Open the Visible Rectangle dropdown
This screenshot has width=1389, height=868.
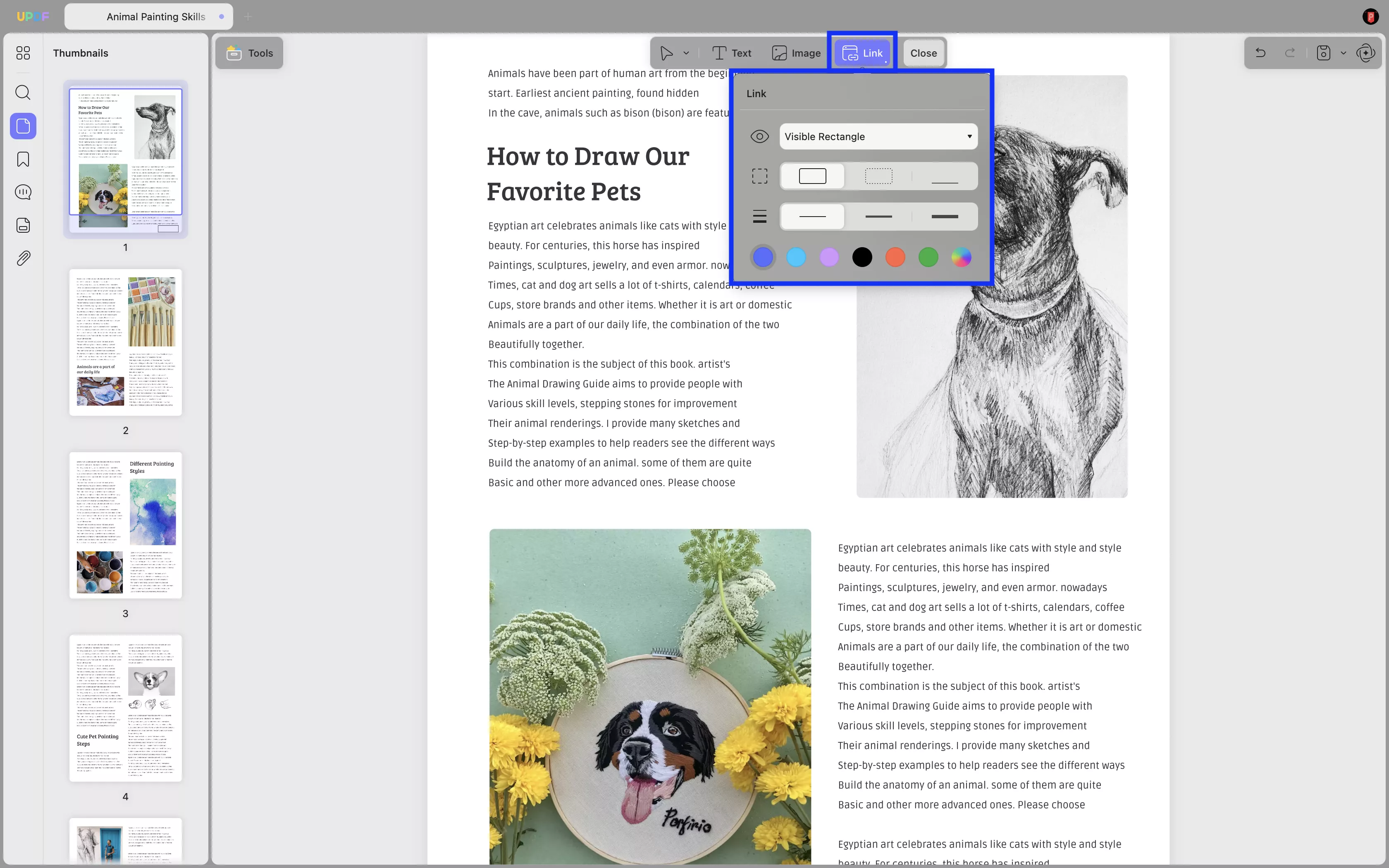878,137
